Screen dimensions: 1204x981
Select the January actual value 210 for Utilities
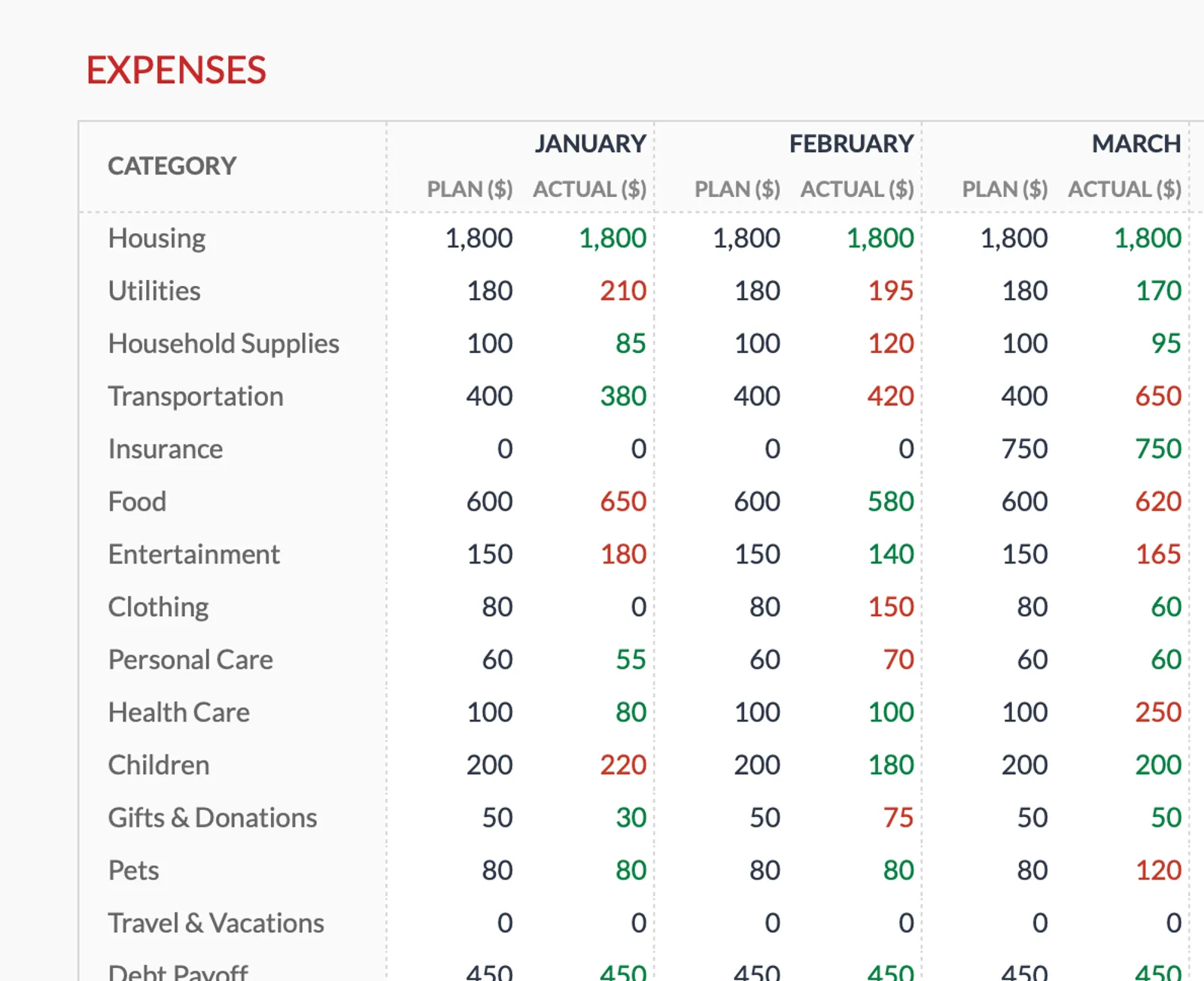pyautogui.click(x=622, y=290)
